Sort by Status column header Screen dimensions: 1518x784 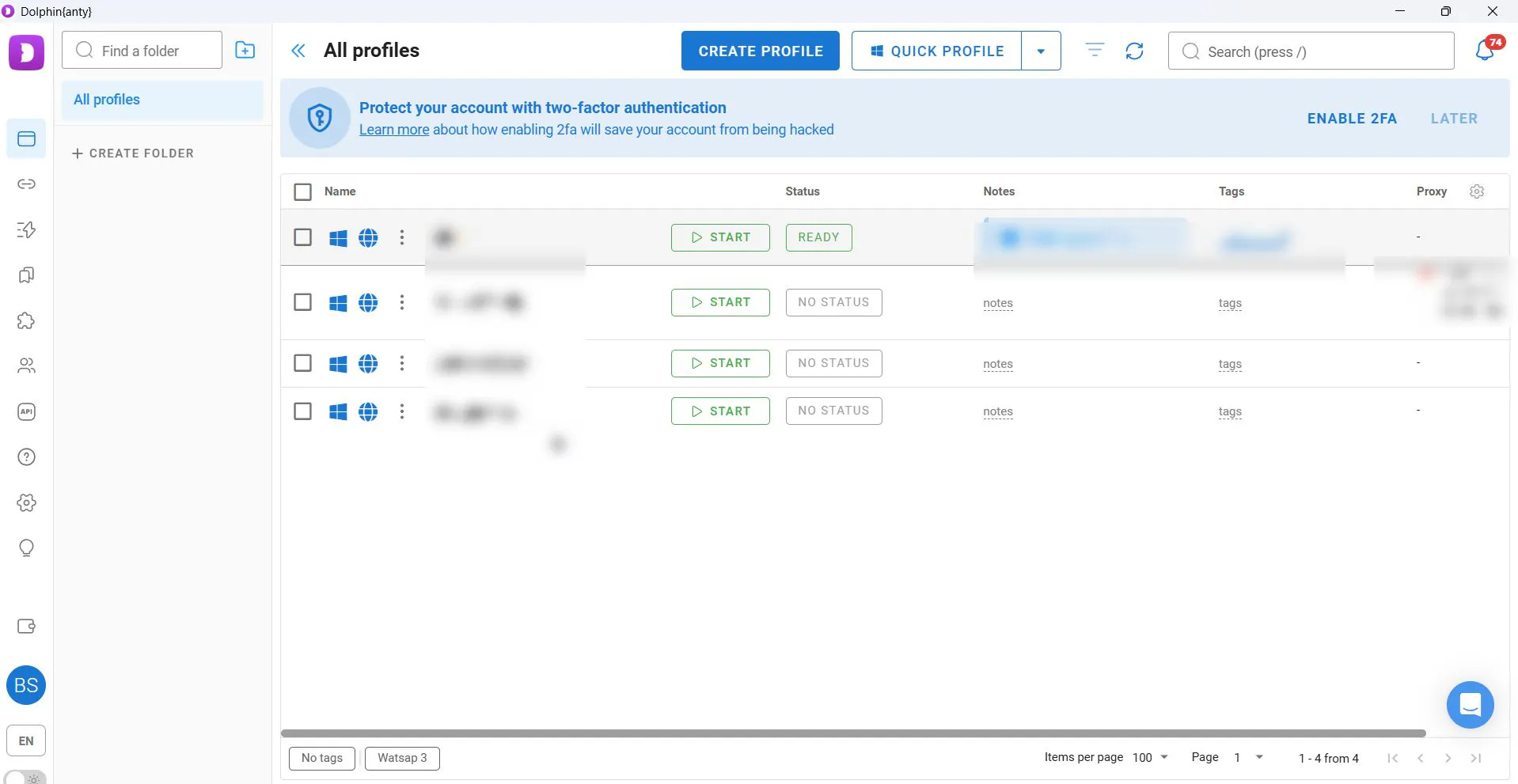pyautogui.click(x=803, y=191)
